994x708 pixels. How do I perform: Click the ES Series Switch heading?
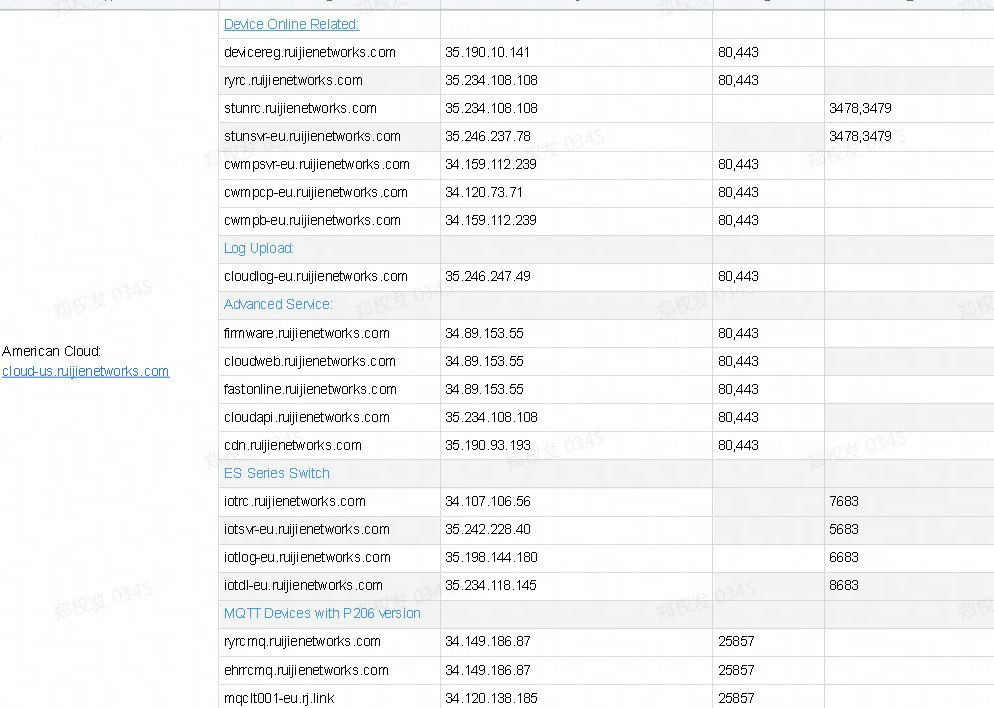click(x=276, y=473)
